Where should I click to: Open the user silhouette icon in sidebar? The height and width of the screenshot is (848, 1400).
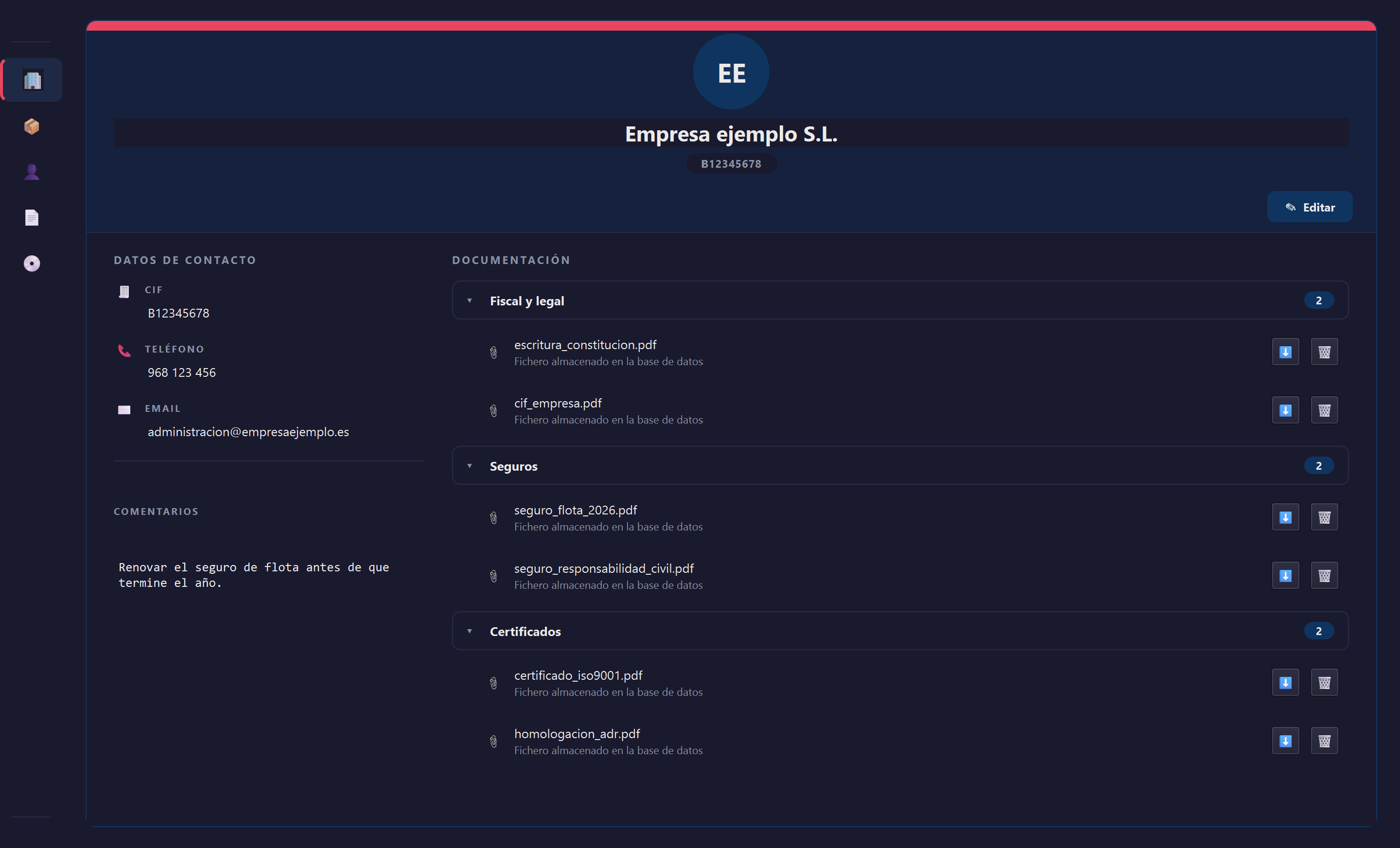coord(32,172)
